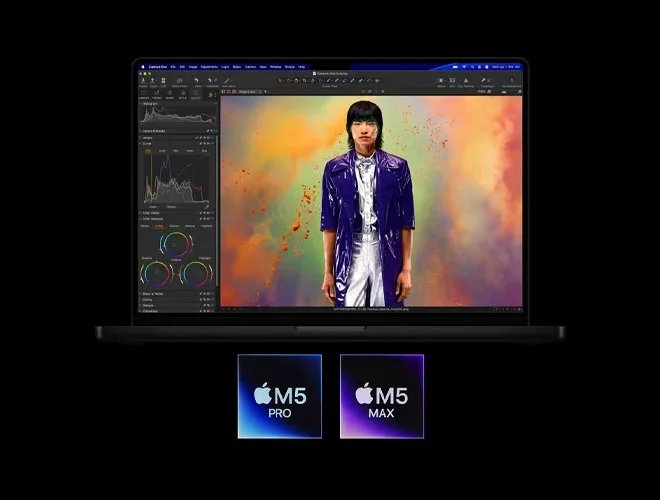Screen dimensions: 660x500
Task: Open the Style tool tab
Action: [183, 95]
